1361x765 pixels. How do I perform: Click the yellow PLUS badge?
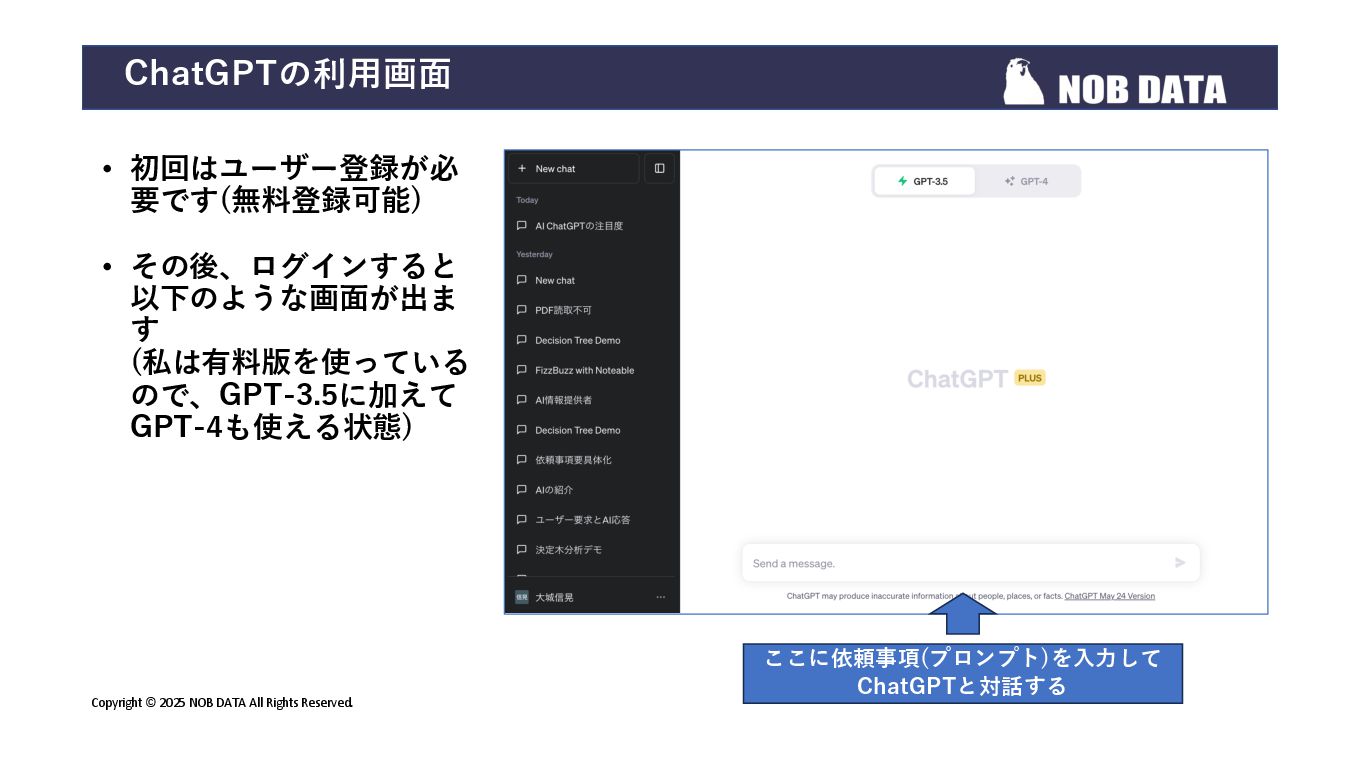(1029, 378)
